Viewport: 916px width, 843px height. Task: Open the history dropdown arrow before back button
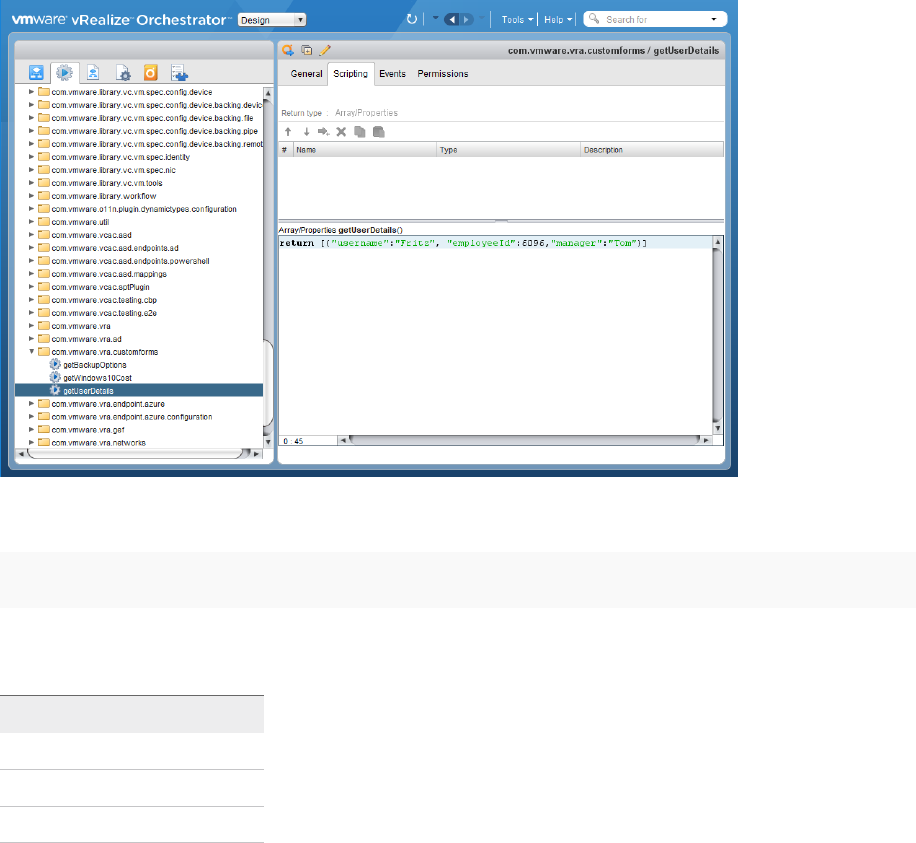[435, 18]
